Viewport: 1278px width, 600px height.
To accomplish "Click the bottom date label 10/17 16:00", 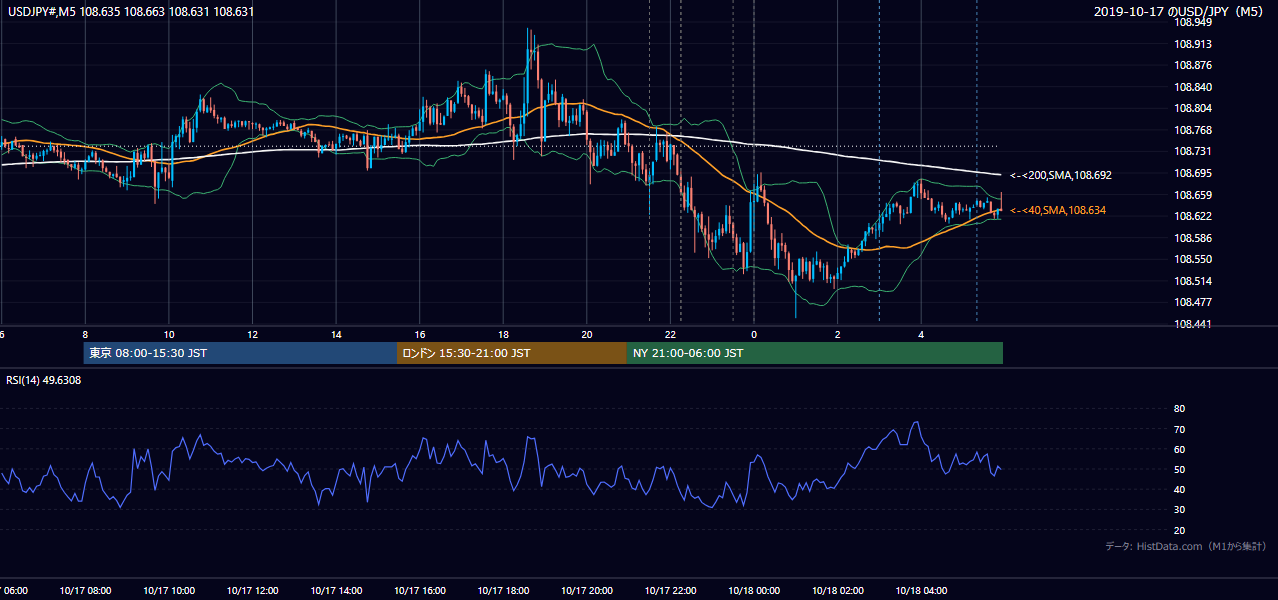I will point(419,591).
